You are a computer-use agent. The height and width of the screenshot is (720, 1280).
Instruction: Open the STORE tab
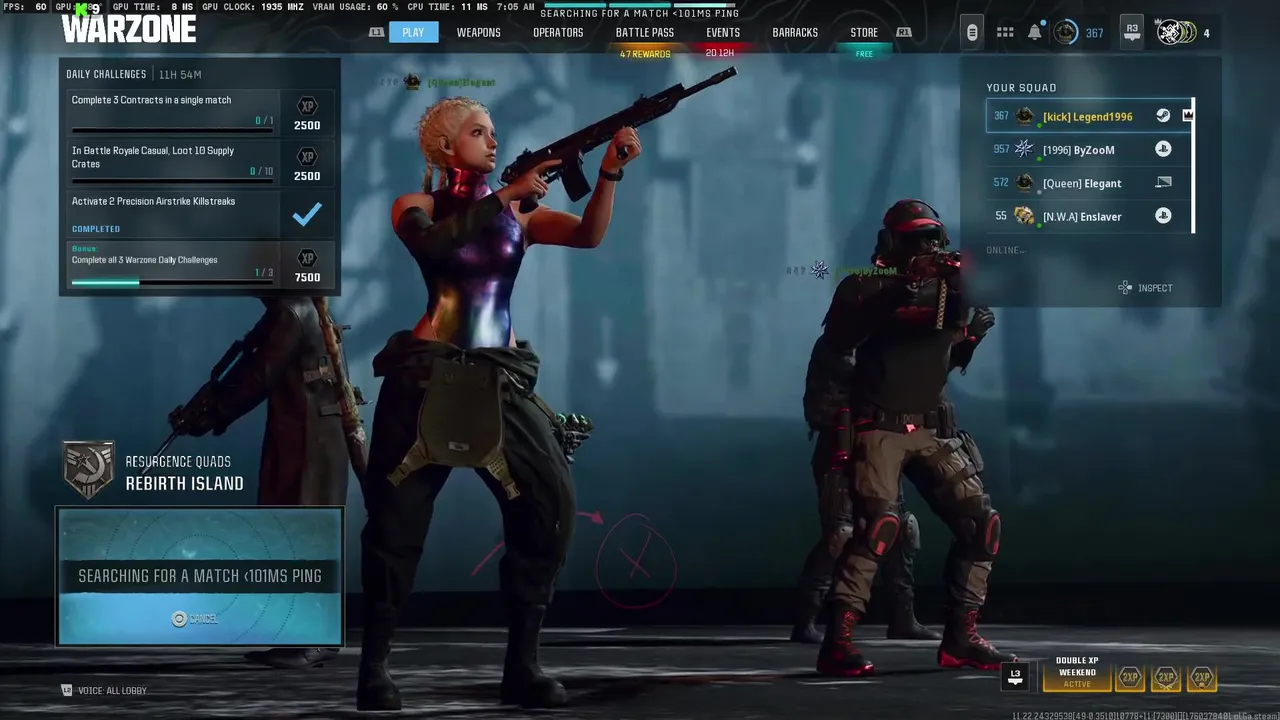point(864,32)
